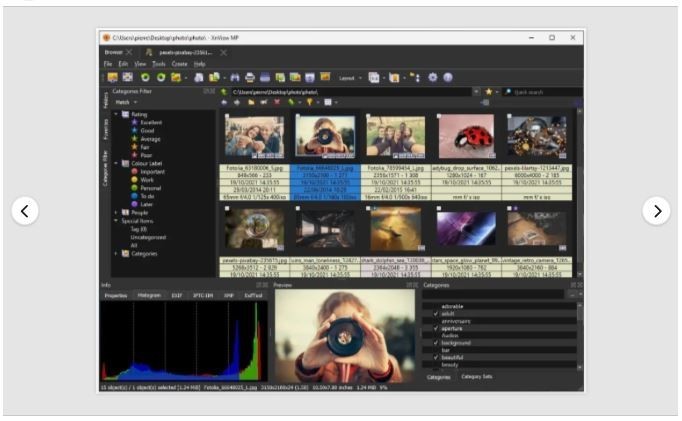Screen dimensions: 682x421
Task: Click the Scanner acquire icon
Action: (x=265, y=77)
